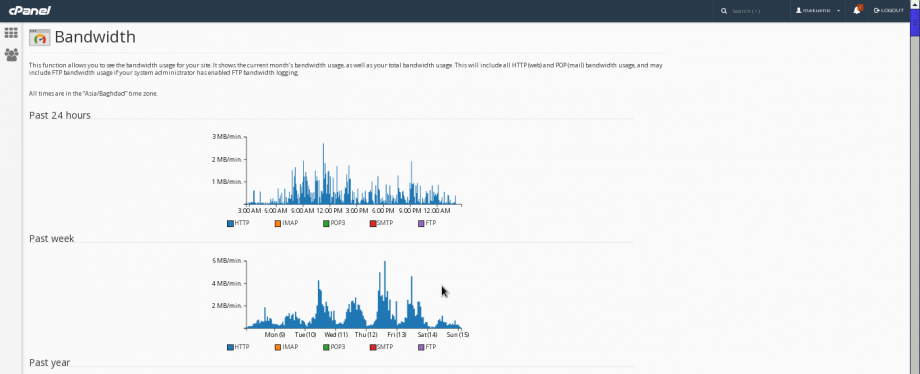The height and width of the screenshot is (374, 920).
Task: Click the IMAP swatch in 24 hours legend
Action: tap(278, 223)
